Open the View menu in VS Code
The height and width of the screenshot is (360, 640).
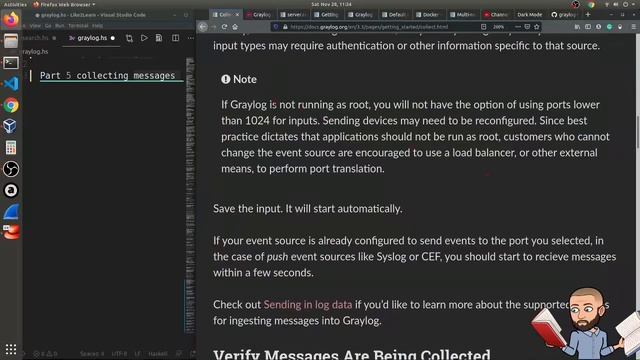coord(35,25)
